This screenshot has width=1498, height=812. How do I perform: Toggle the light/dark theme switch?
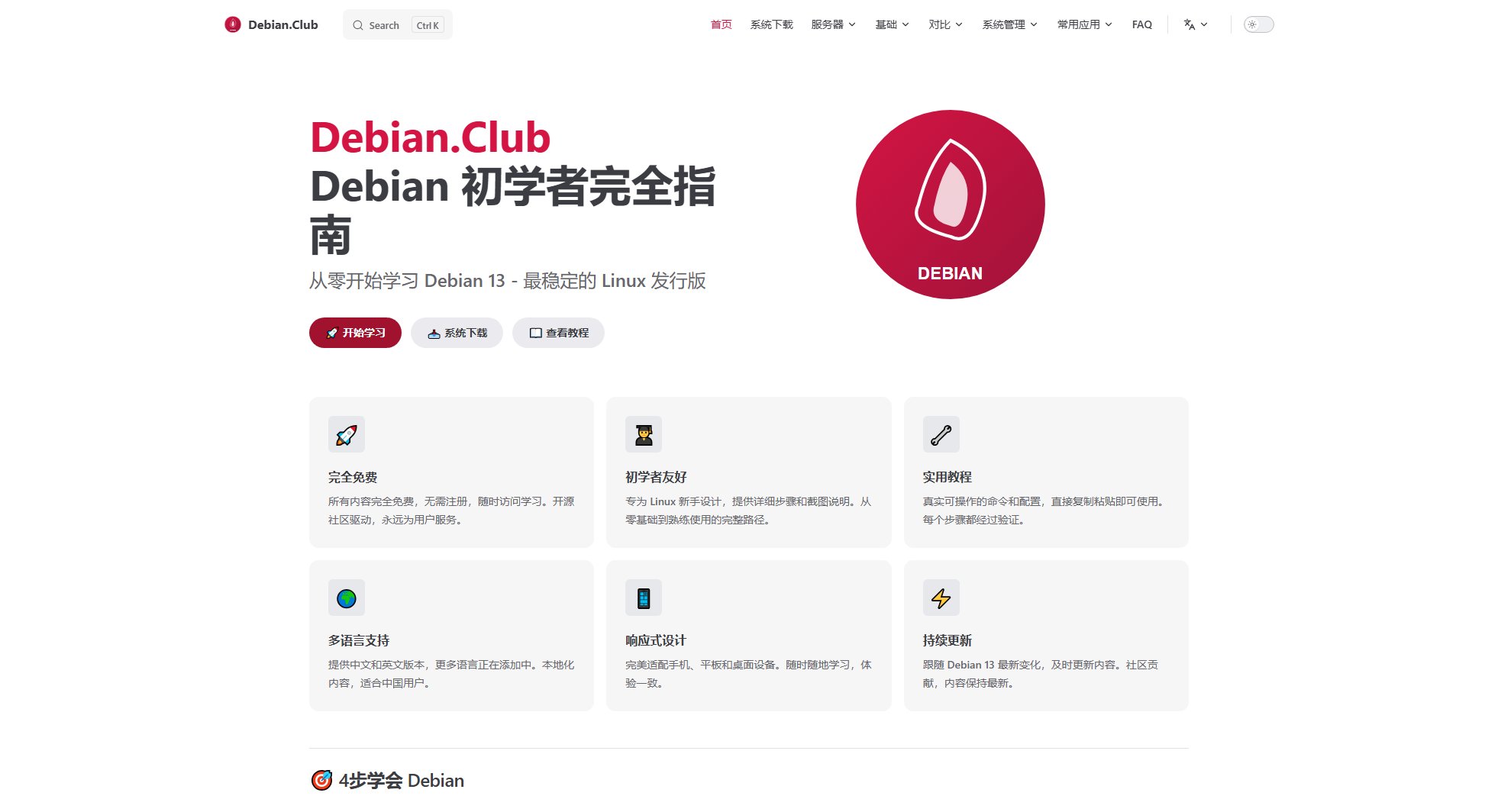[1259, 24]
